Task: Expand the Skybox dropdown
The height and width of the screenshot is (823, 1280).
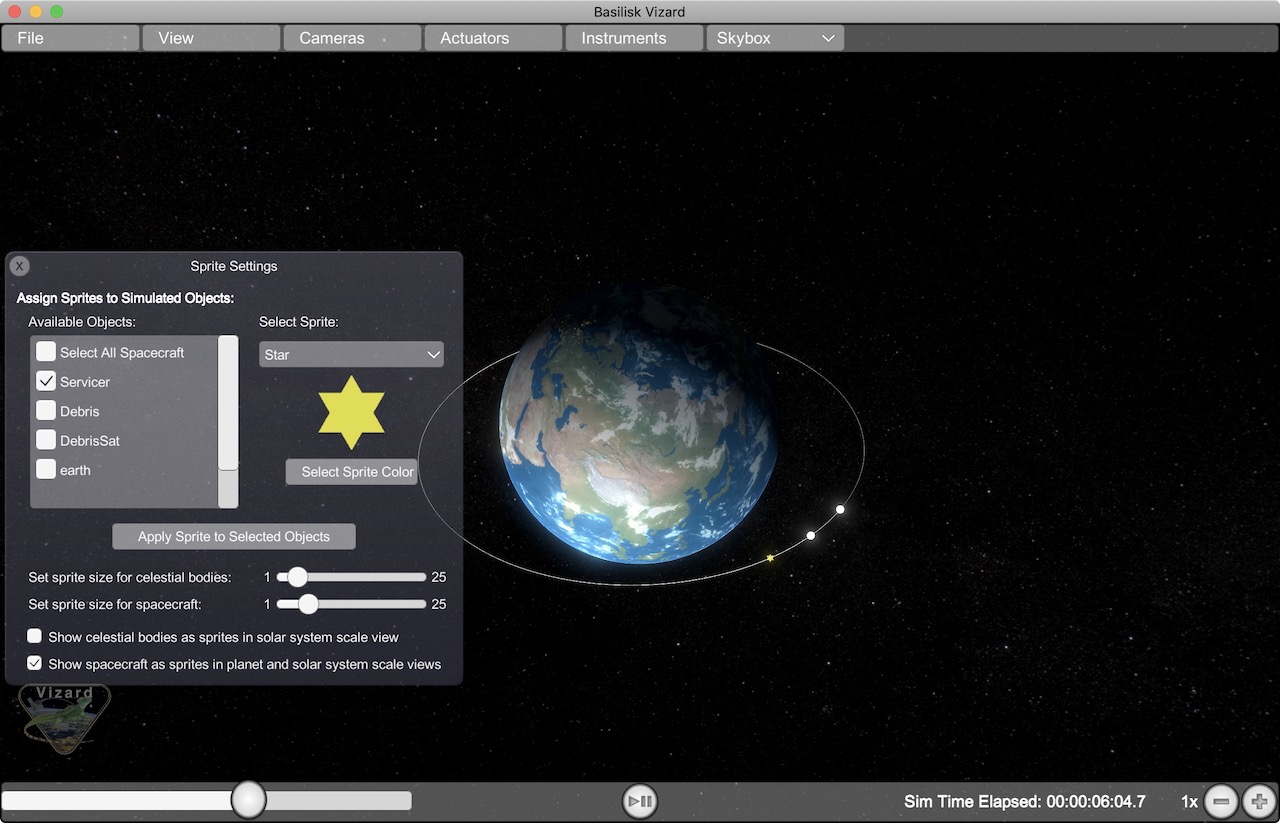Action: pyautogui.click(x=775, y=38)
